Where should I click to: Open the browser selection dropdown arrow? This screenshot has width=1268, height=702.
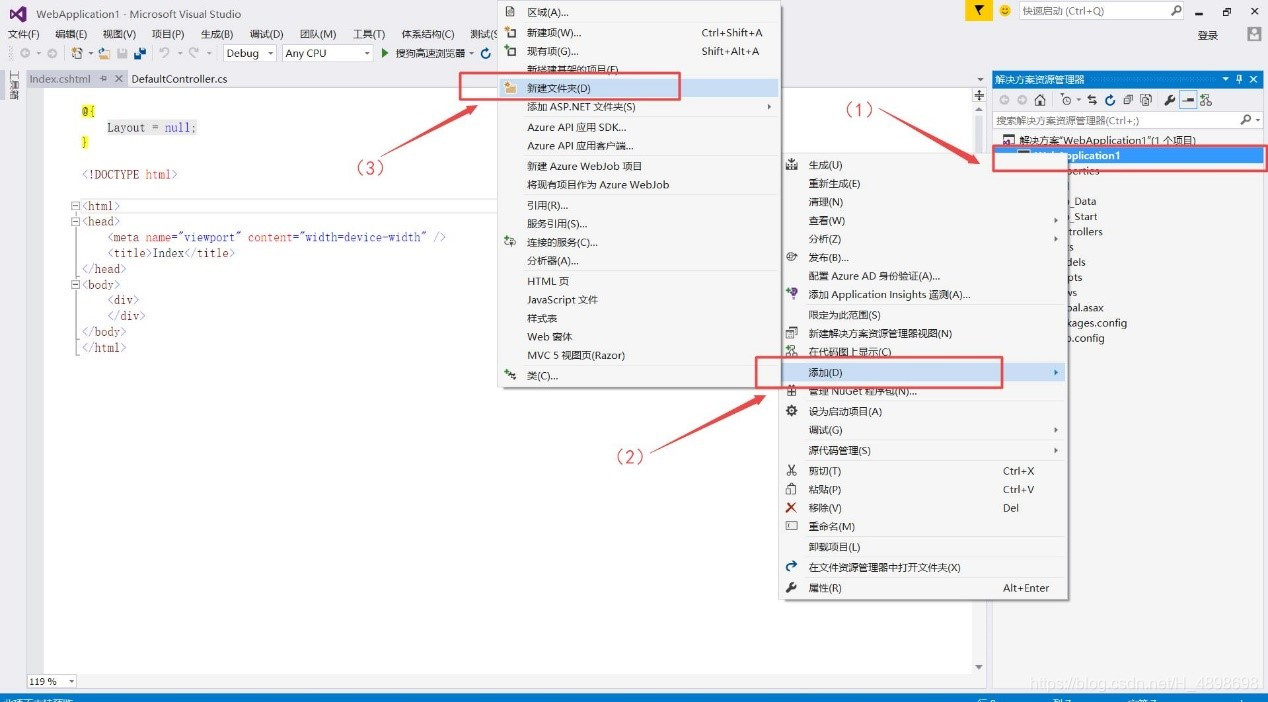pyautogui.click(x=471, y=54)
